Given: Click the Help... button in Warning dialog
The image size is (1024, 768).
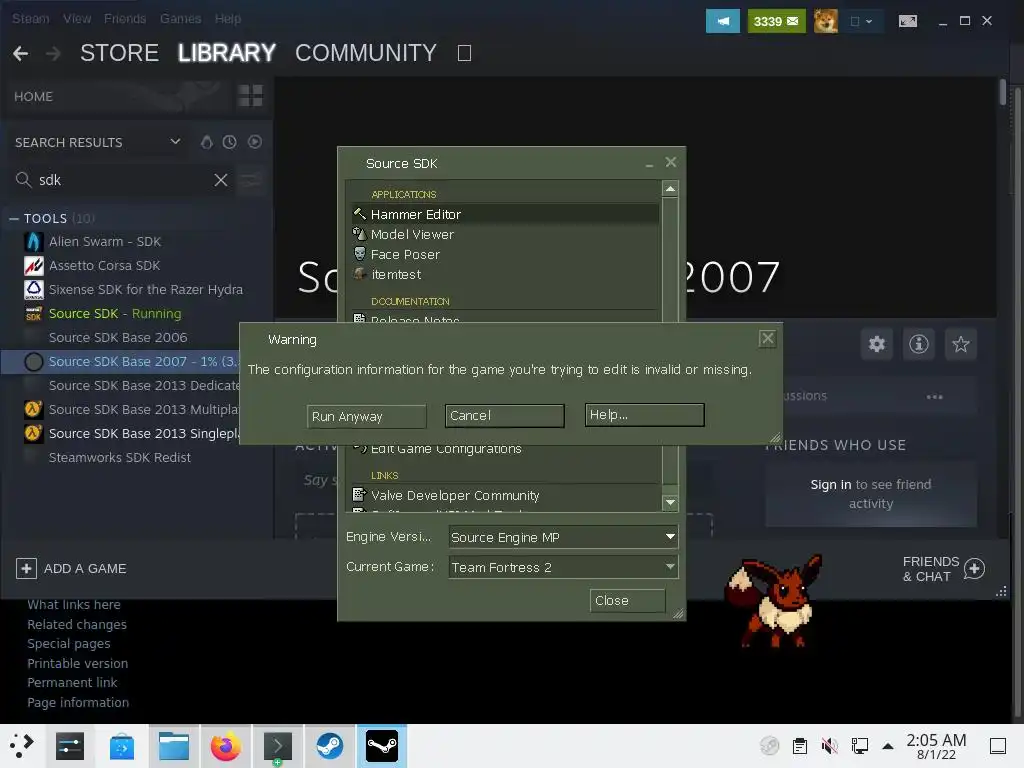Looking at the screenshot, I should pyautogui.click(x=645, y=415).
